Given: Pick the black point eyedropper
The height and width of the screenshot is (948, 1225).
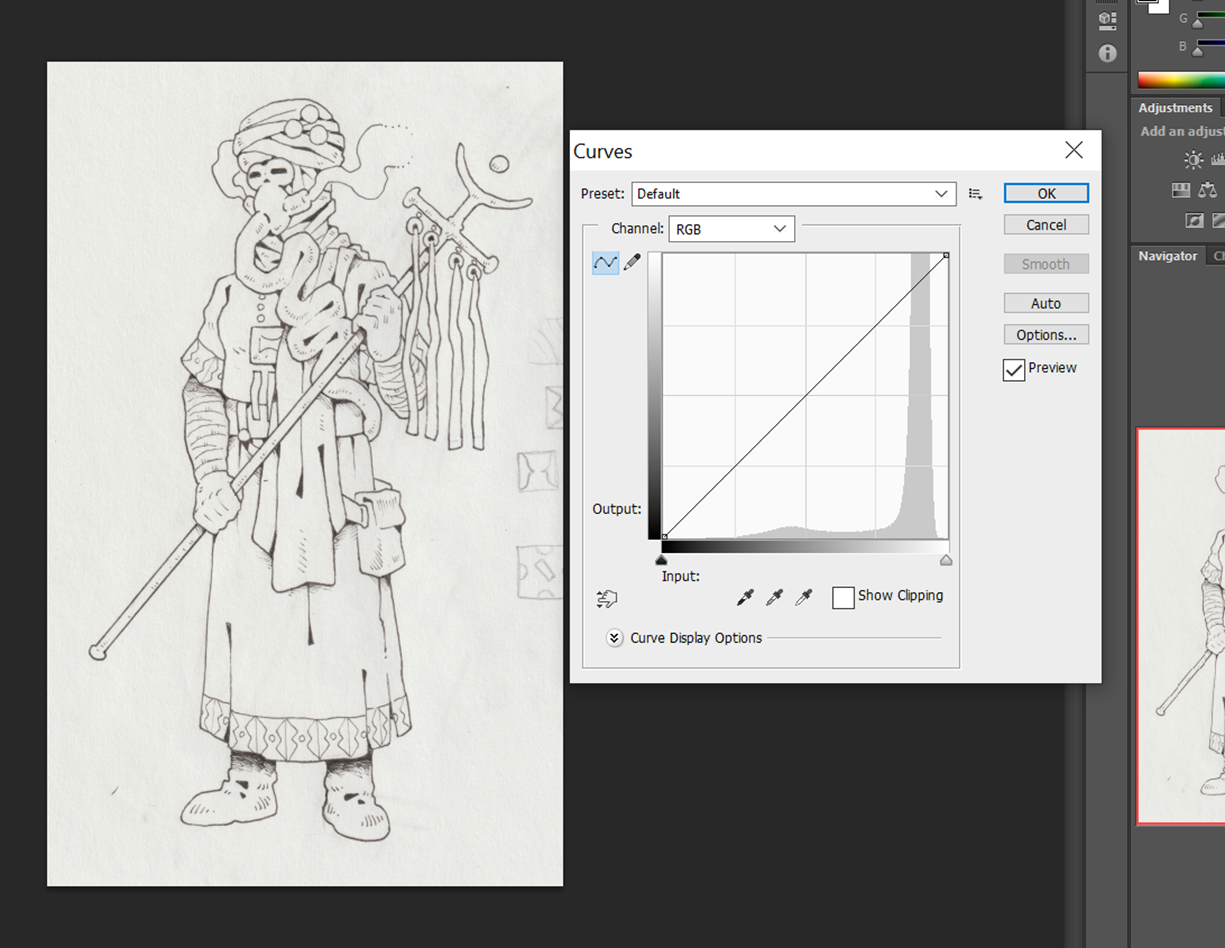Looking at the screenshot, I should (745, 597).
